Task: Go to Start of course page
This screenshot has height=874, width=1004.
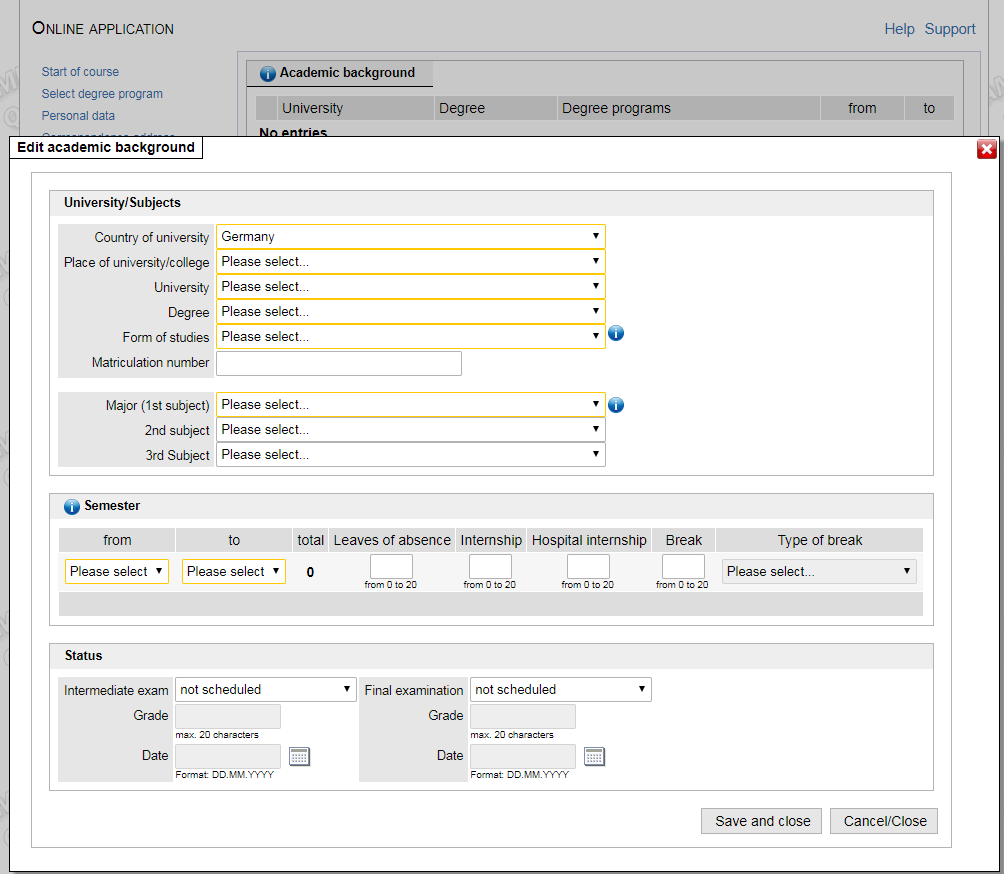Action: coord(80,72)
